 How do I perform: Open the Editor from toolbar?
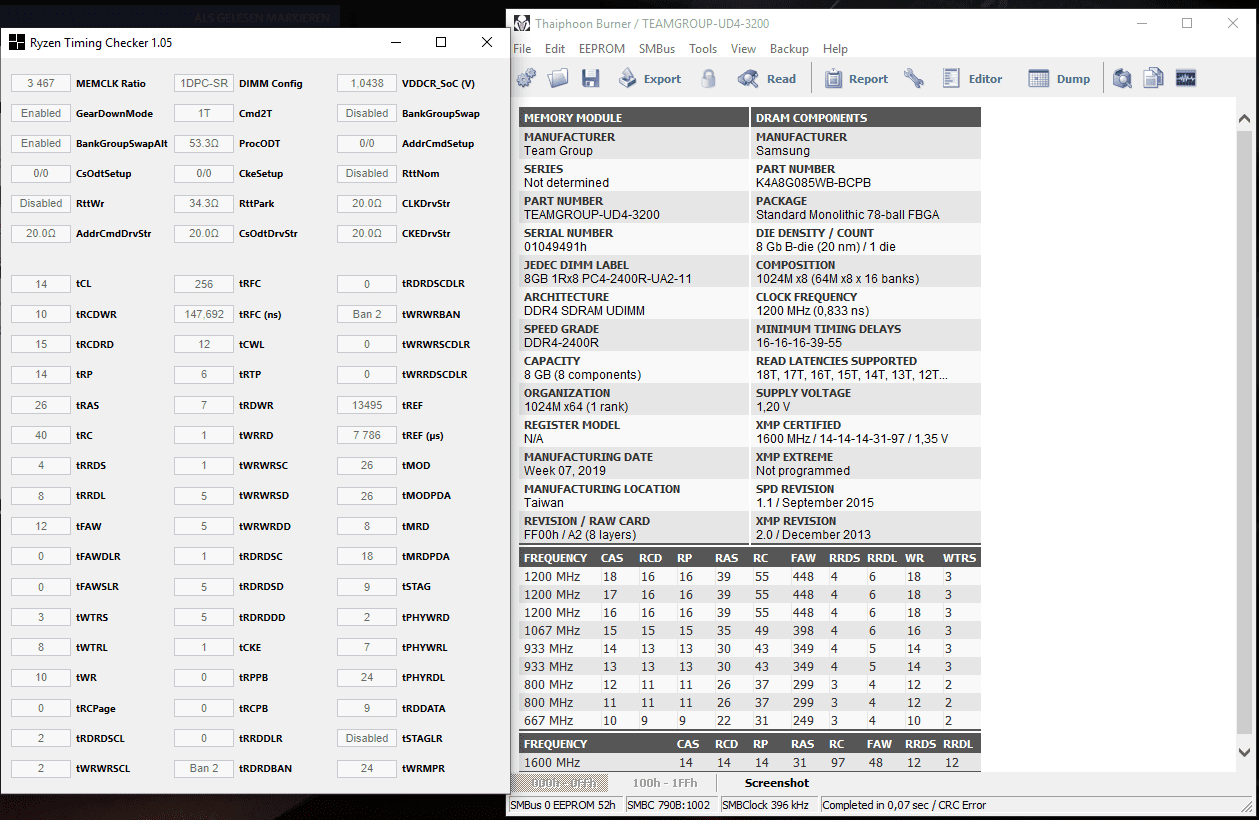[x=972, y=79]
